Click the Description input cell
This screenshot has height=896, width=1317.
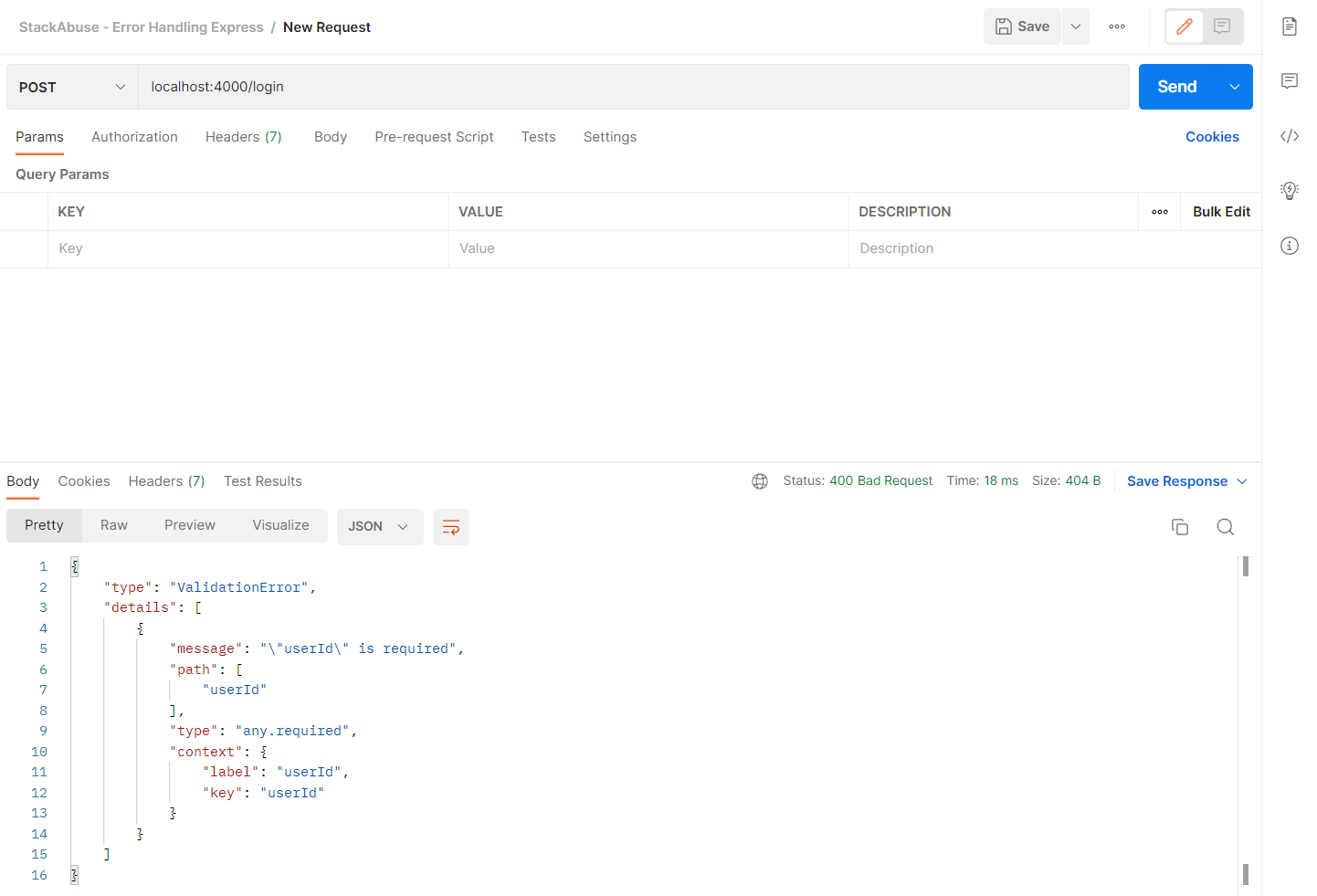1055,248
